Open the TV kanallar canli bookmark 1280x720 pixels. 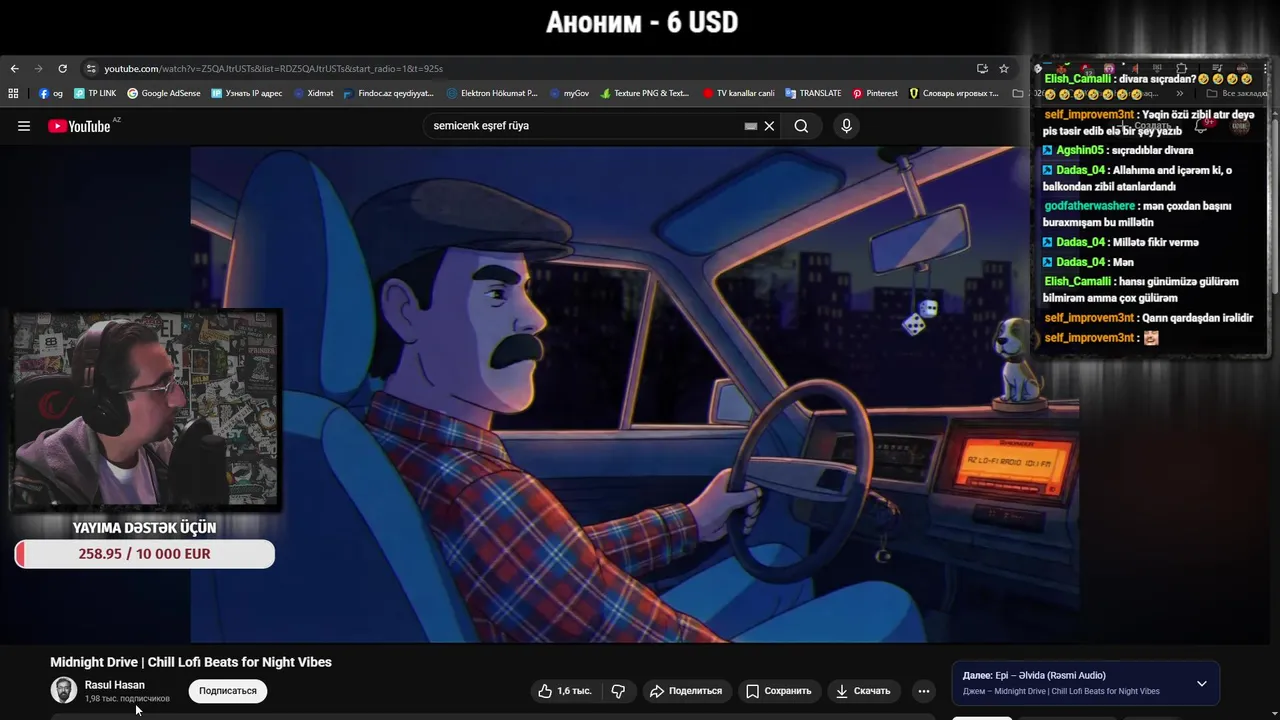pyautogui.click(x=739, y=93)
